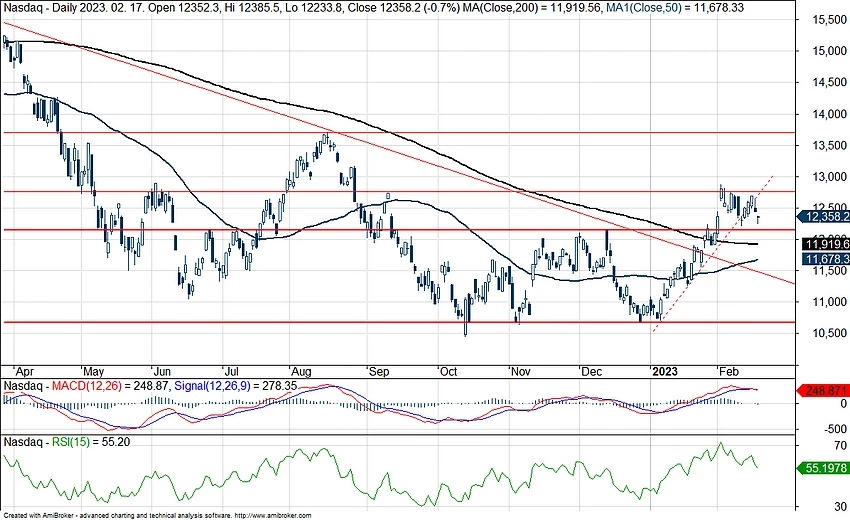Click the 14,500 price axis label
The height and width of the screenshot is (520, 850).
829,82
